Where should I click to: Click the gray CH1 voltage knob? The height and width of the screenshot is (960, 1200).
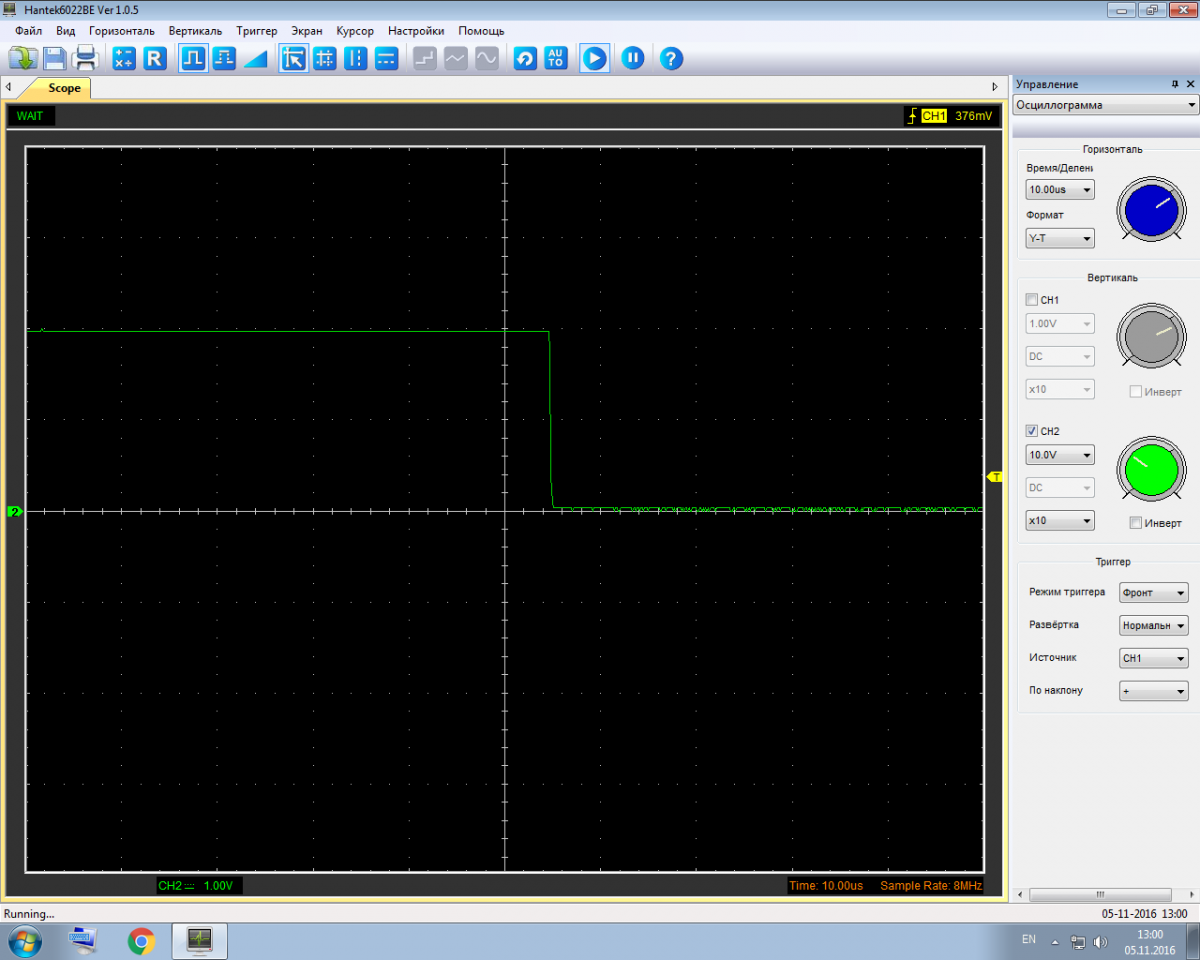(1149, 334)
